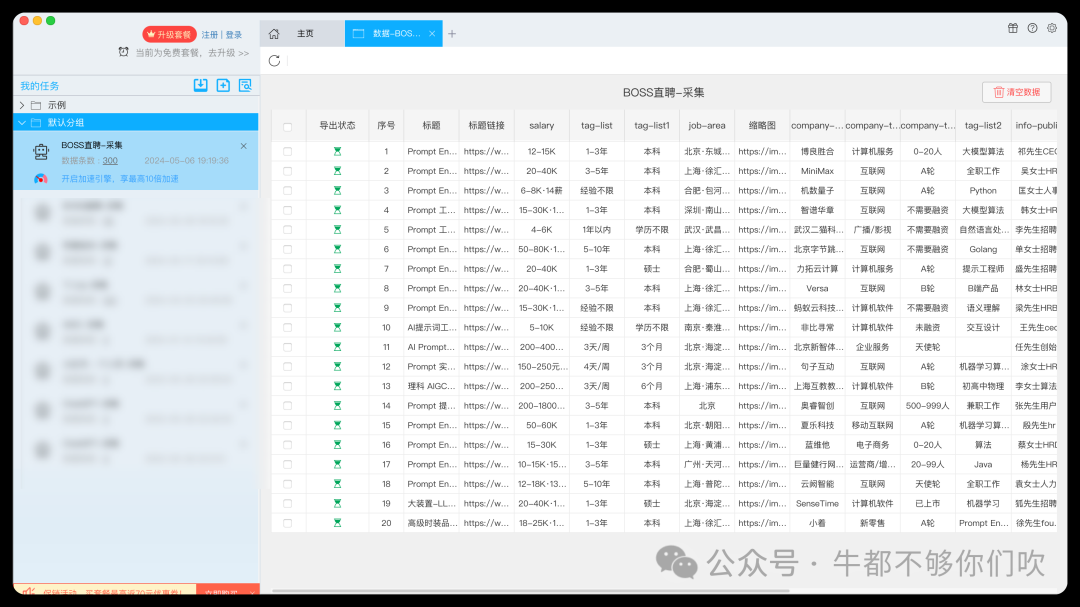Click the 标题链接 cell in row 2

point(486,171)
